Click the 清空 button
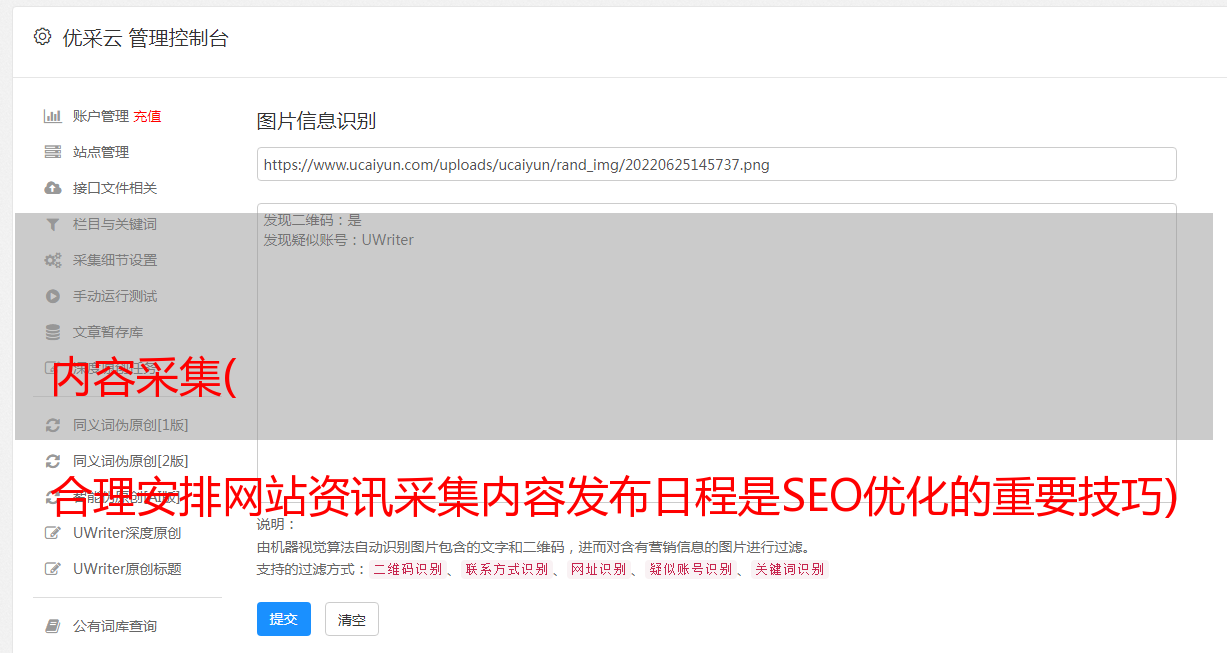1227x653 pixels. click(352, 619)
